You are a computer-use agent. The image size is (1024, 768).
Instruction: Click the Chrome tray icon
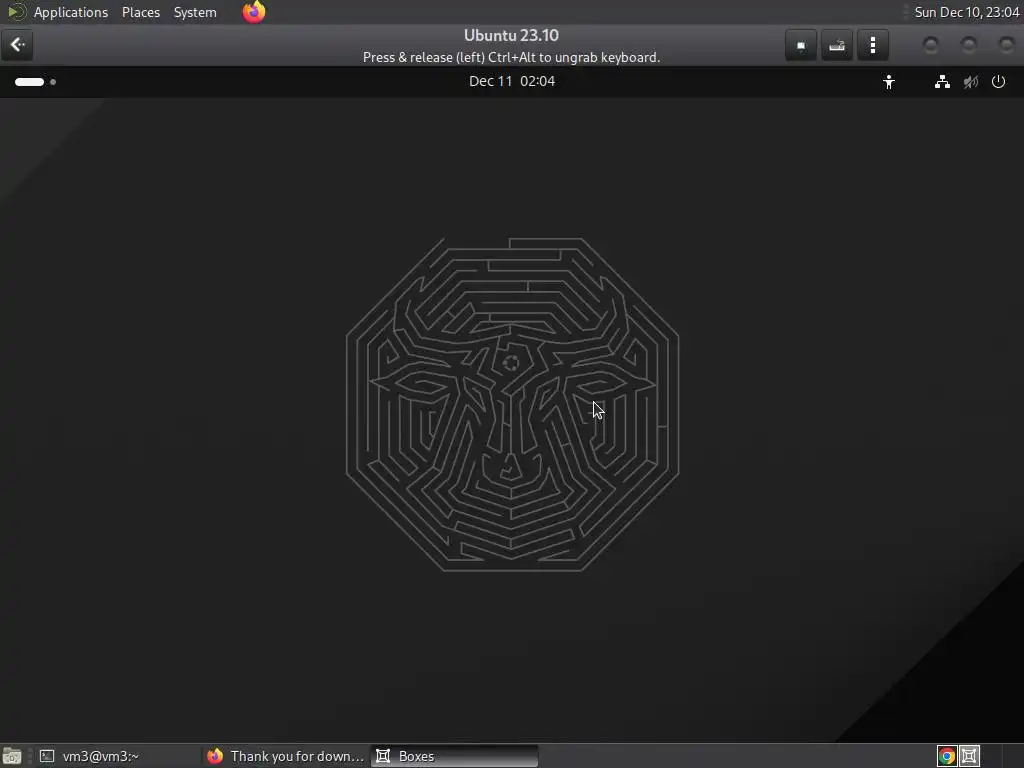[946, 756]
